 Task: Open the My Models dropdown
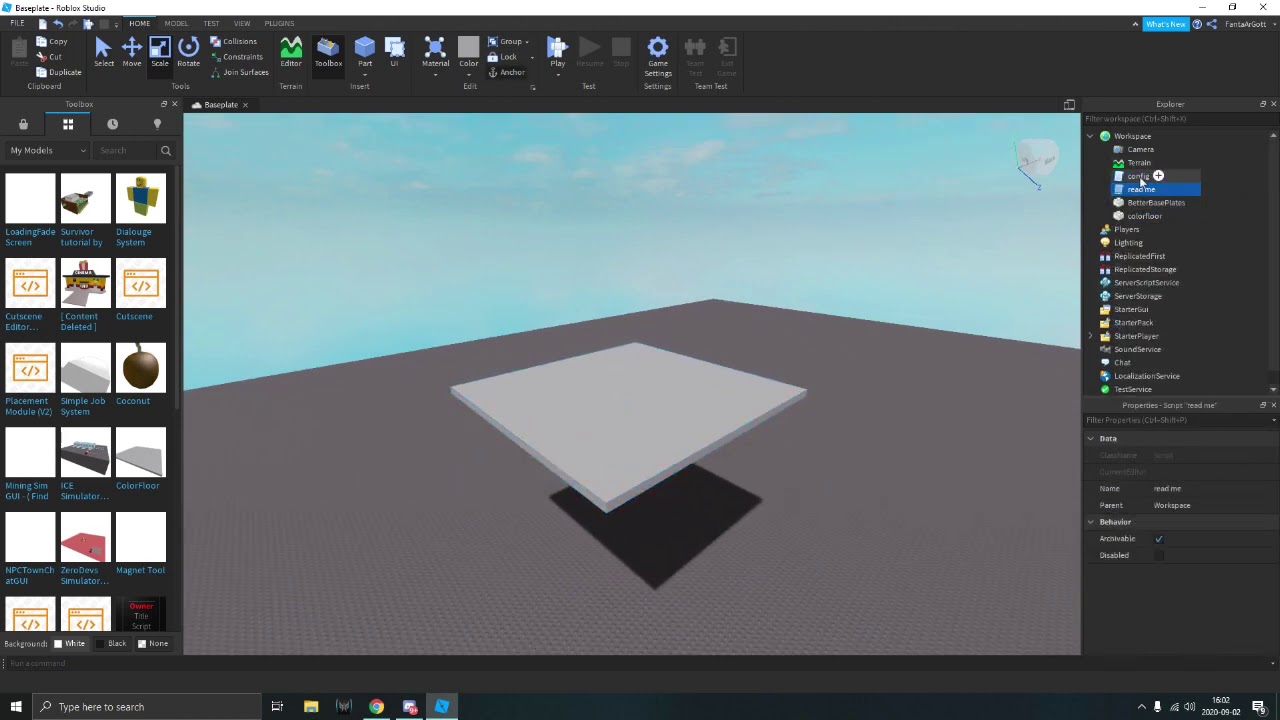click(x=48, y=150)
